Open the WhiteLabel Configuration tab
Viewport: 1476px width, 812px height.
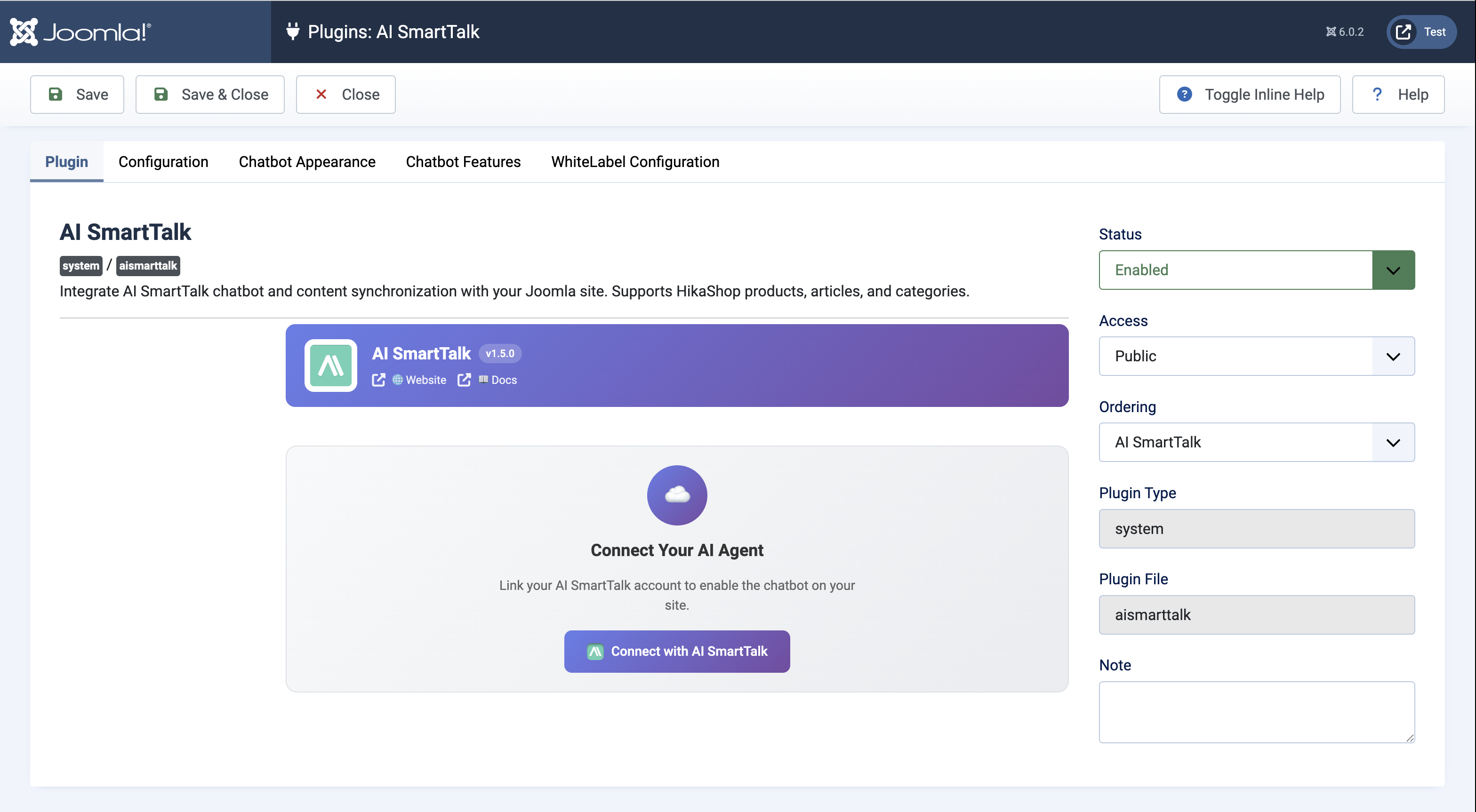635,161
